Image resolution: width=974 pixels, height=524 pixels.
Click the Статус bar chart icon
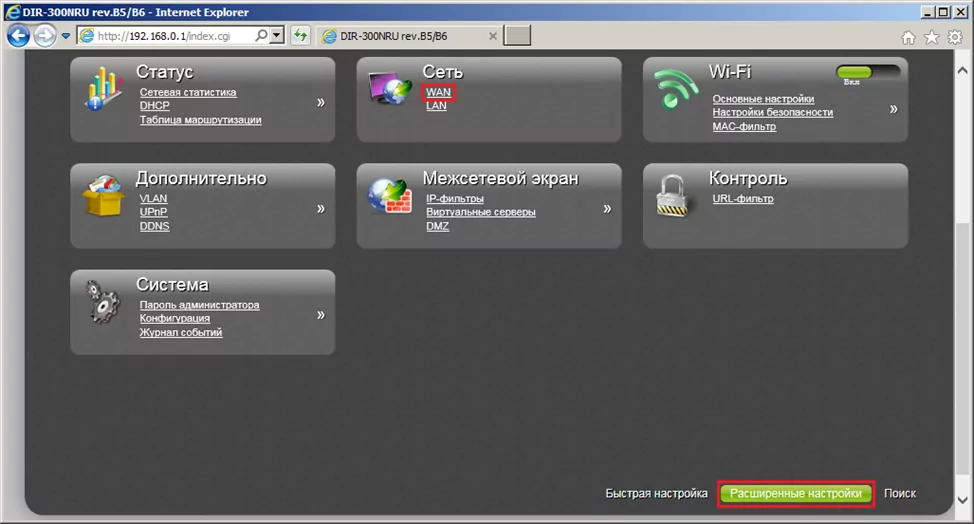tap(102, 89)
